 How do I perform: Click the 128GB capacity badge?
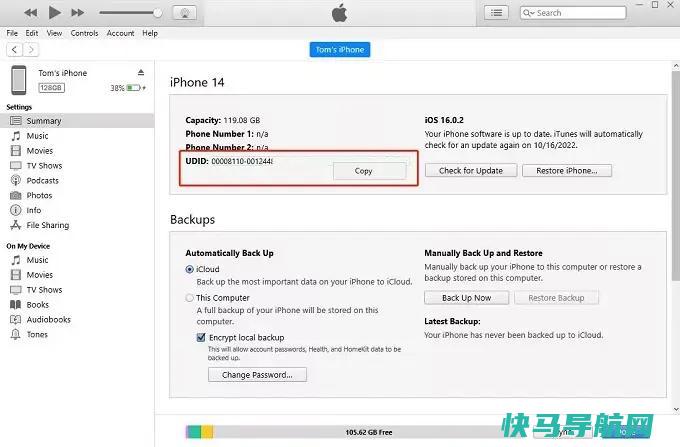[x=51, y=88]
